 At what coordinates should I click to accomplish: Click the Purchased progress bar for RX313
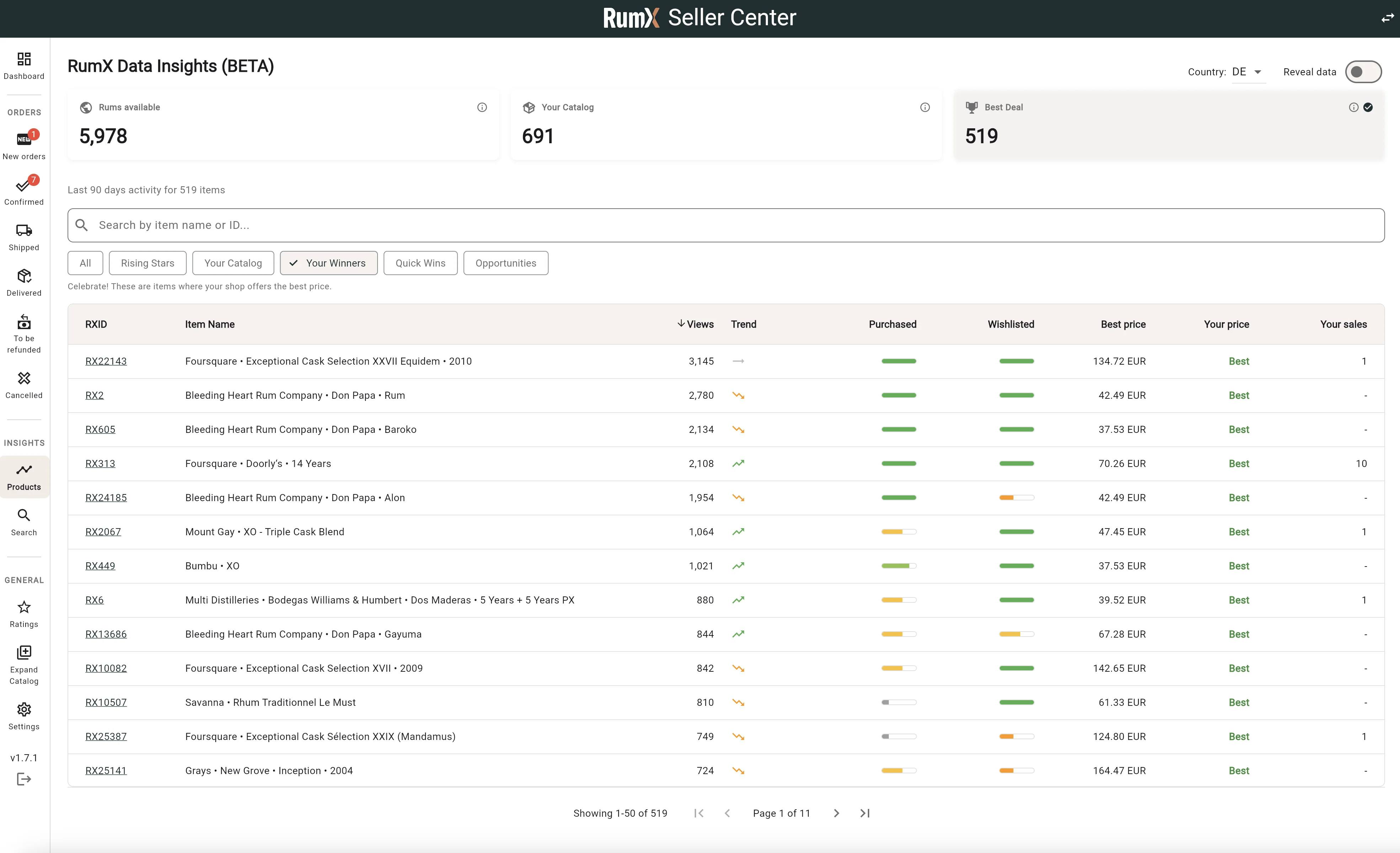tap(898, 463)
